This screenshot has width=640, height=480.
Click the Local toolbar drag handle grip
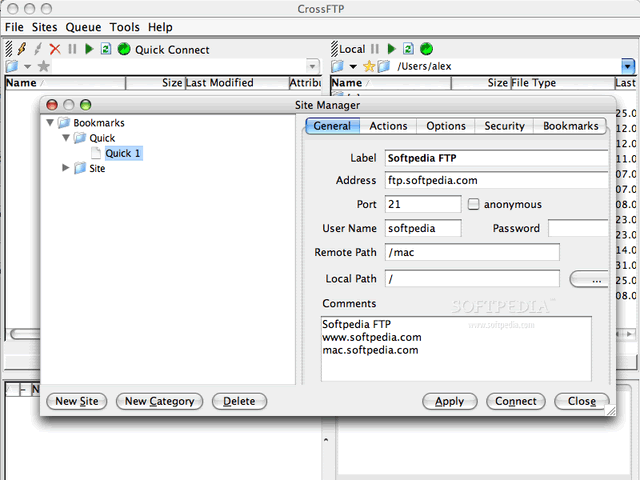point(335,49)
